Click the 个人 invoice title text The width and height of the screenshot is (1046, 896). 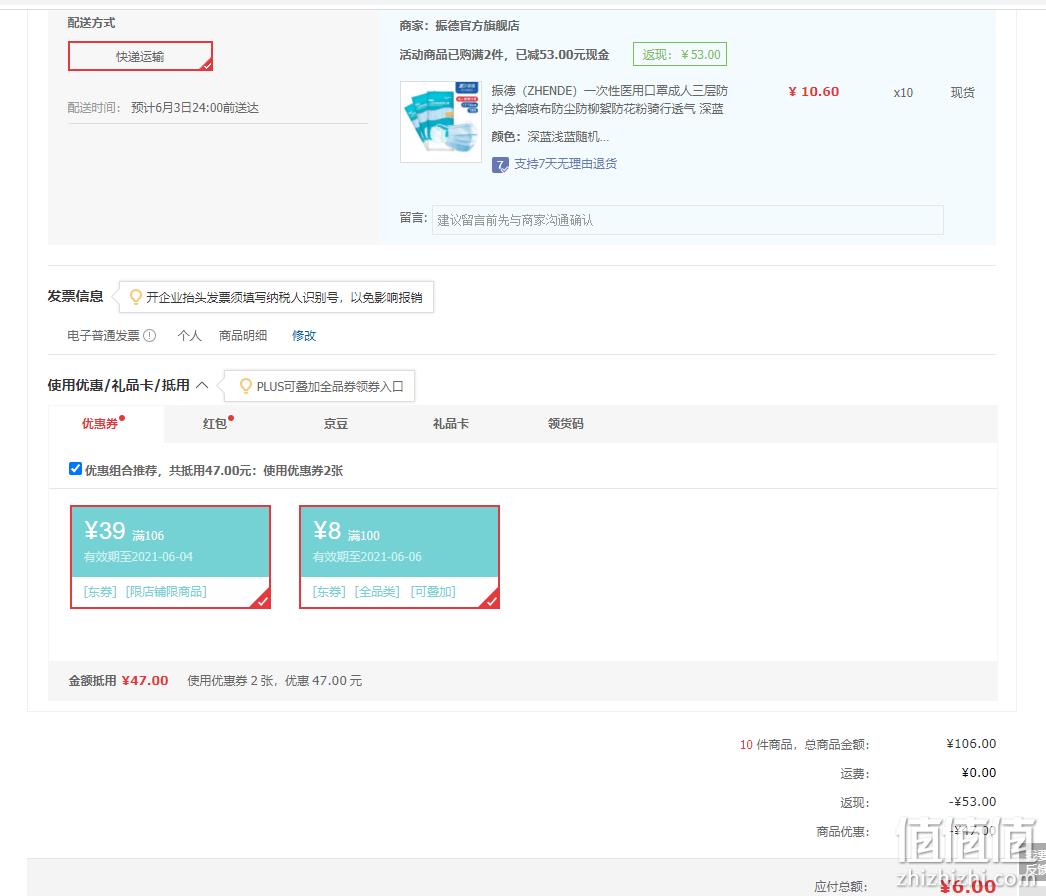(189, 336)
